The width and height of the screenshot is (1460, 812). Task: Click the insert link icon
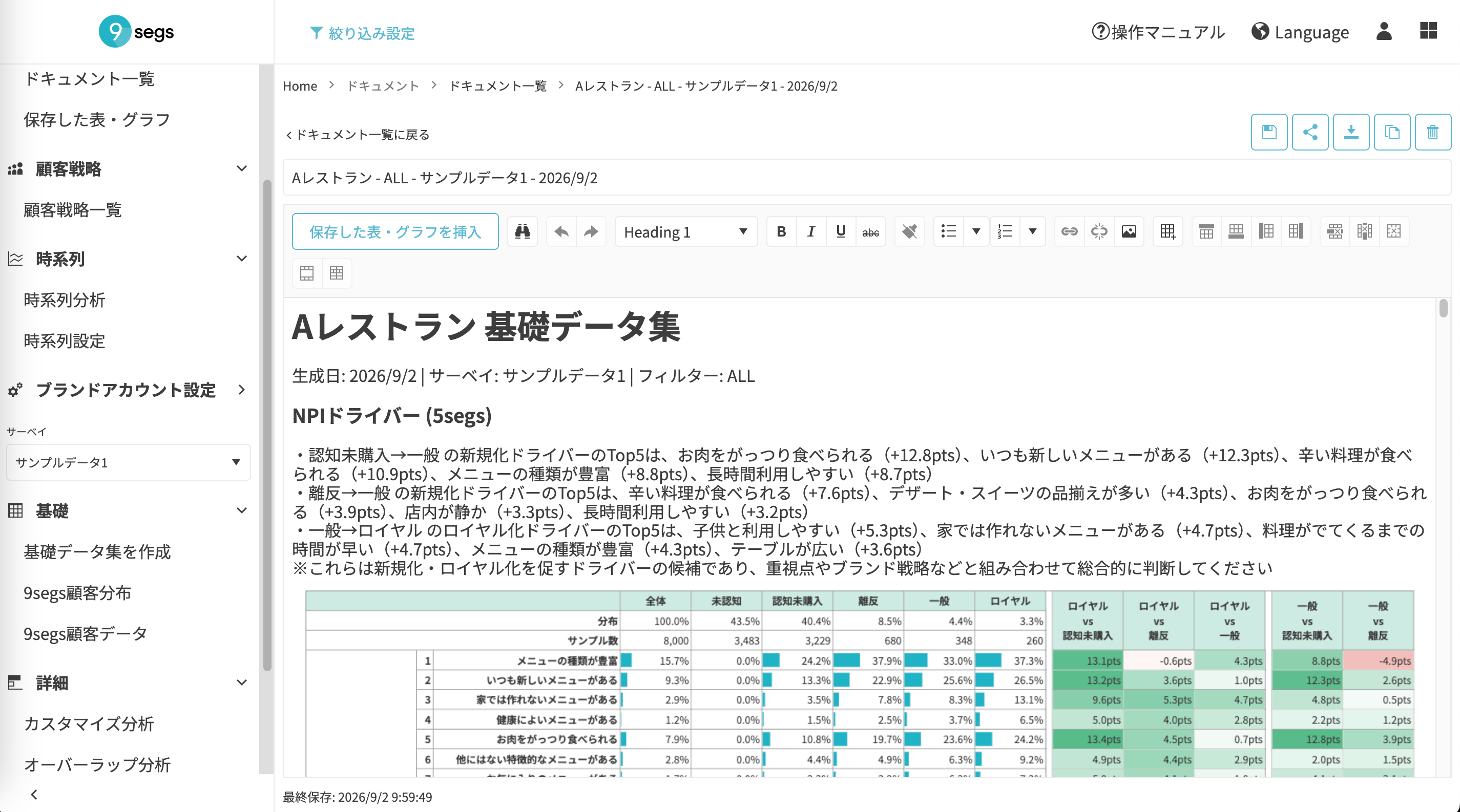(x=1069, y=231)
